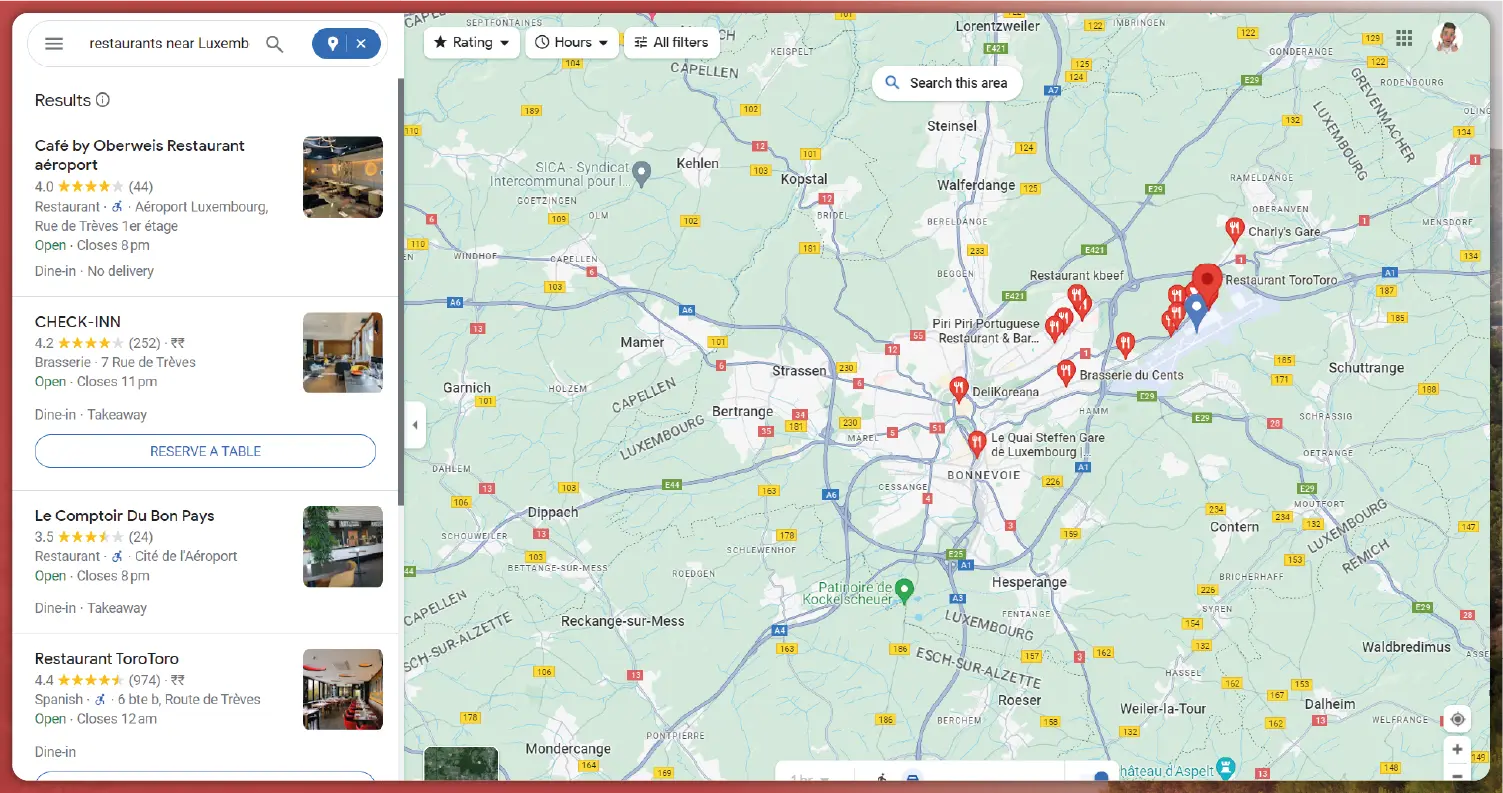Click the Walferdange town label
1503x793 pixels.
pyautogui.click(x=975, y=185)
